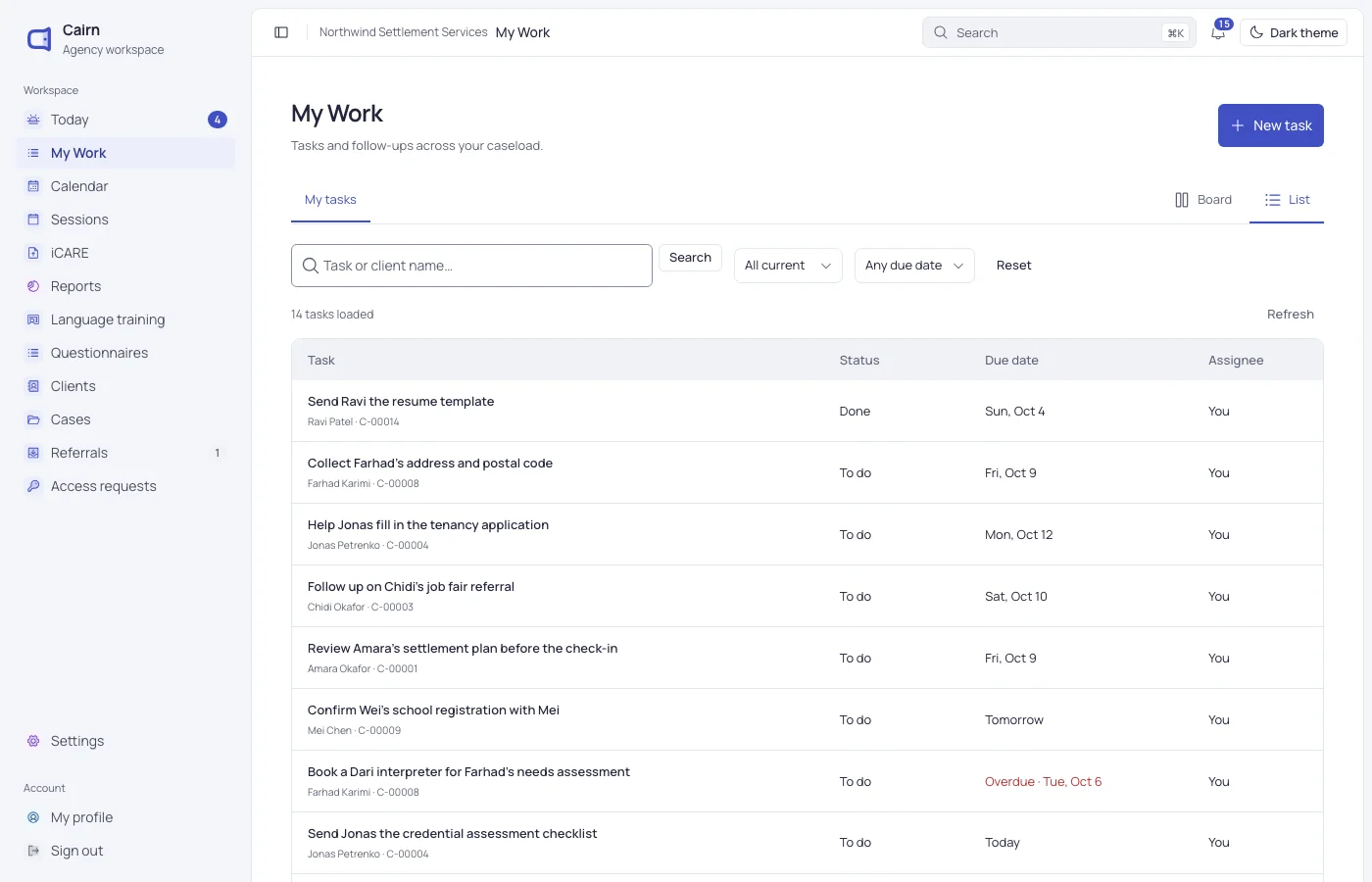Open My profile page

click(x=125, y=817)
